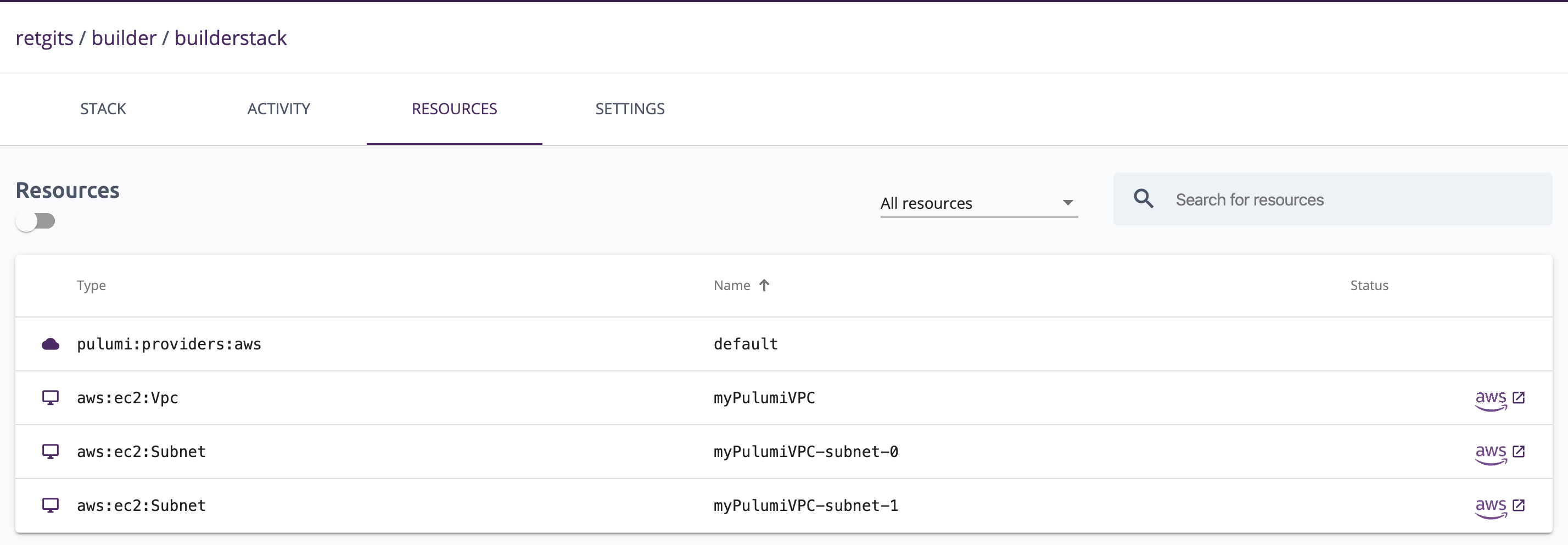The height and width of the screenshot is (545, 1568).
Task: Click the monitor icon for myPulumiVPC-subnet-1 row
Action: [x=50, y=505]
